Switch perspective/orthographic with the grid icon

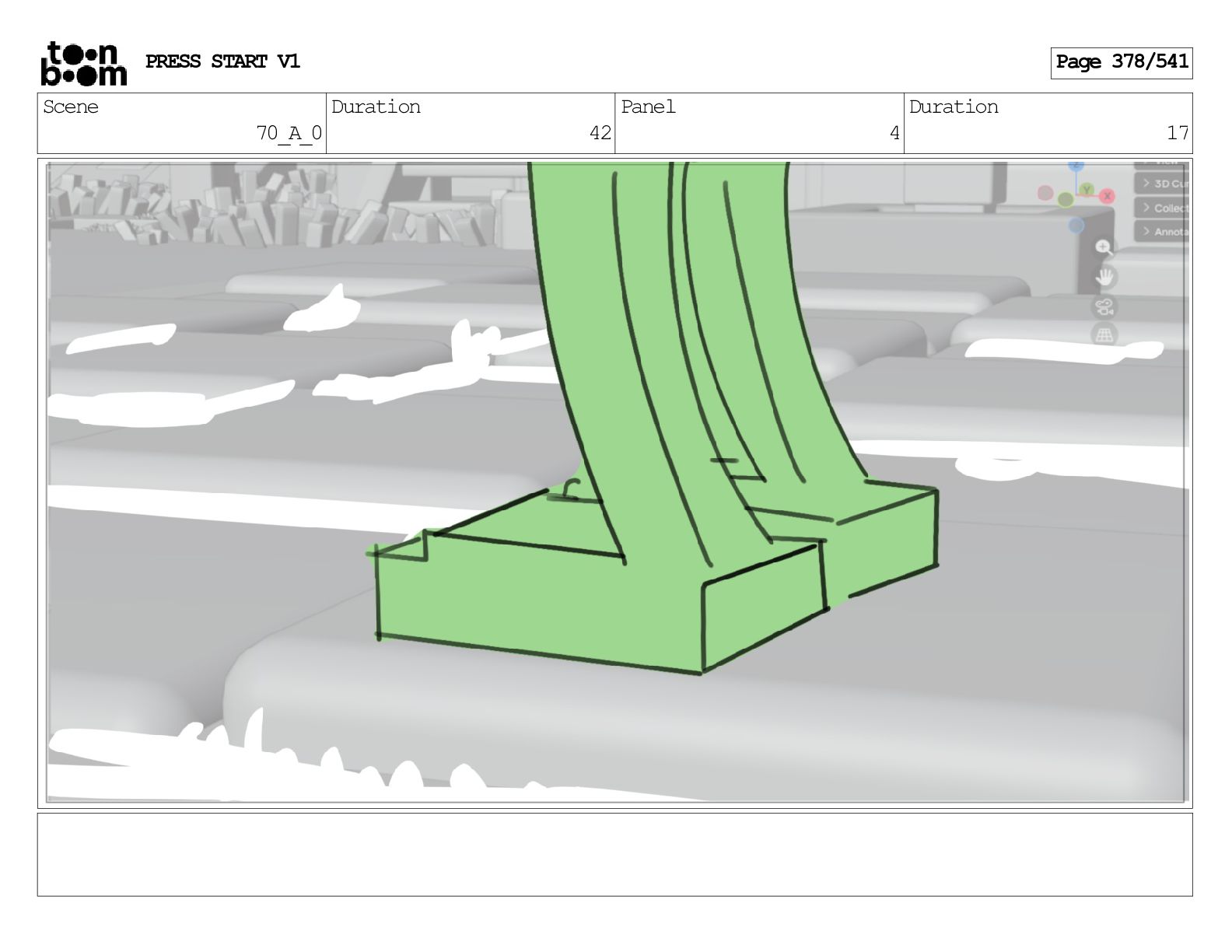coord(1104,335)
